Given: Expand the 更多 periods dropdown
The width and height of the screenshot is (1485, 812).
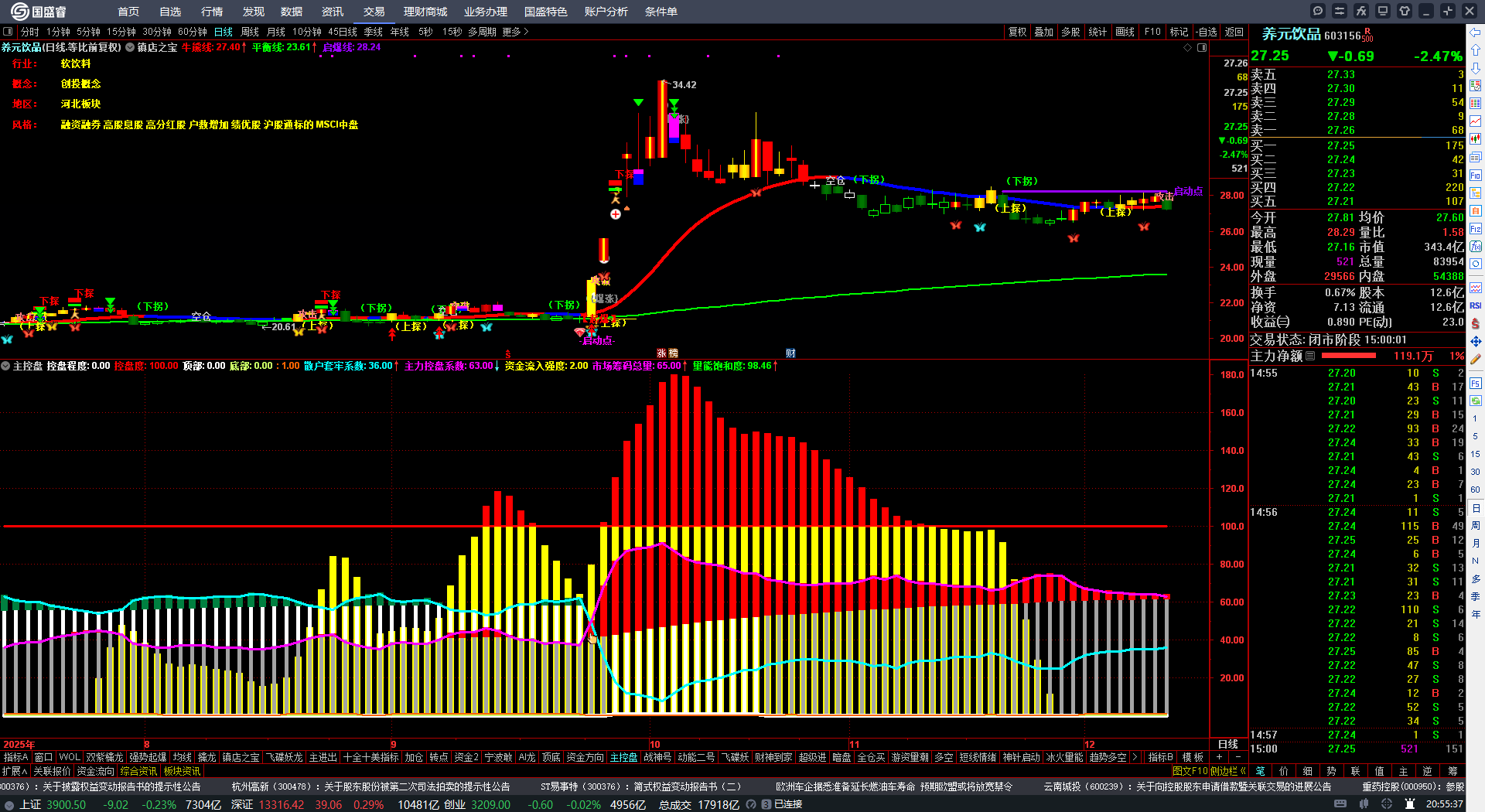Looking at the screenshot, I should coord(515,32).
